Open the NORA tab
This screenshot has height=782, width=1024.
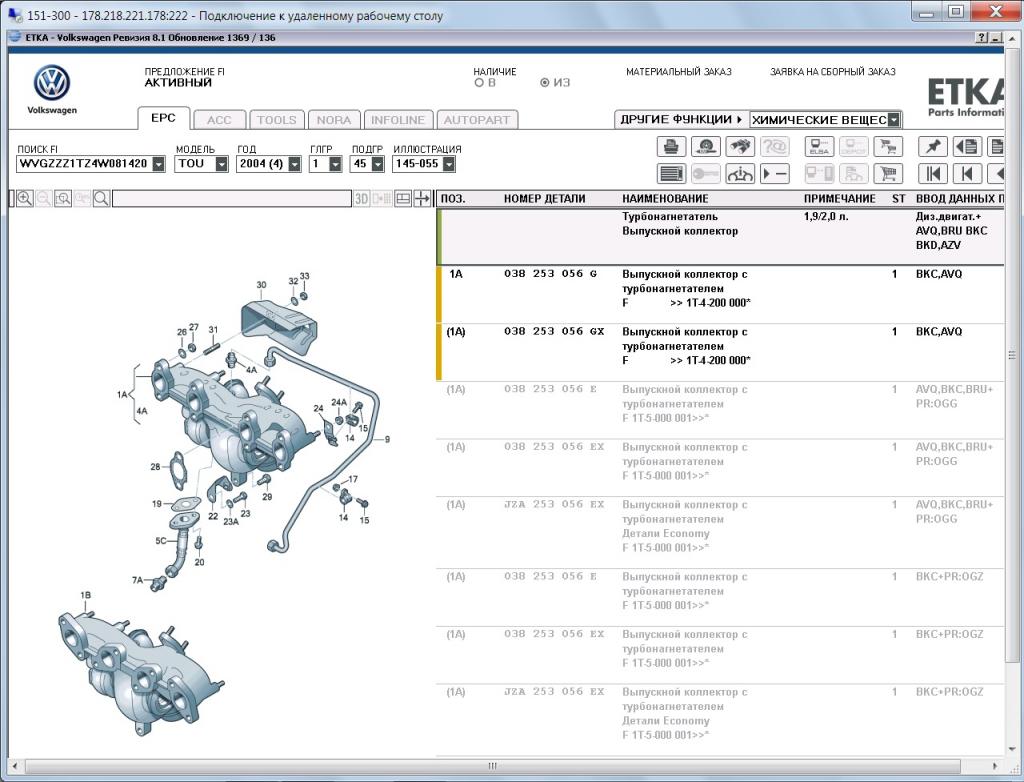tap(334, 120)
